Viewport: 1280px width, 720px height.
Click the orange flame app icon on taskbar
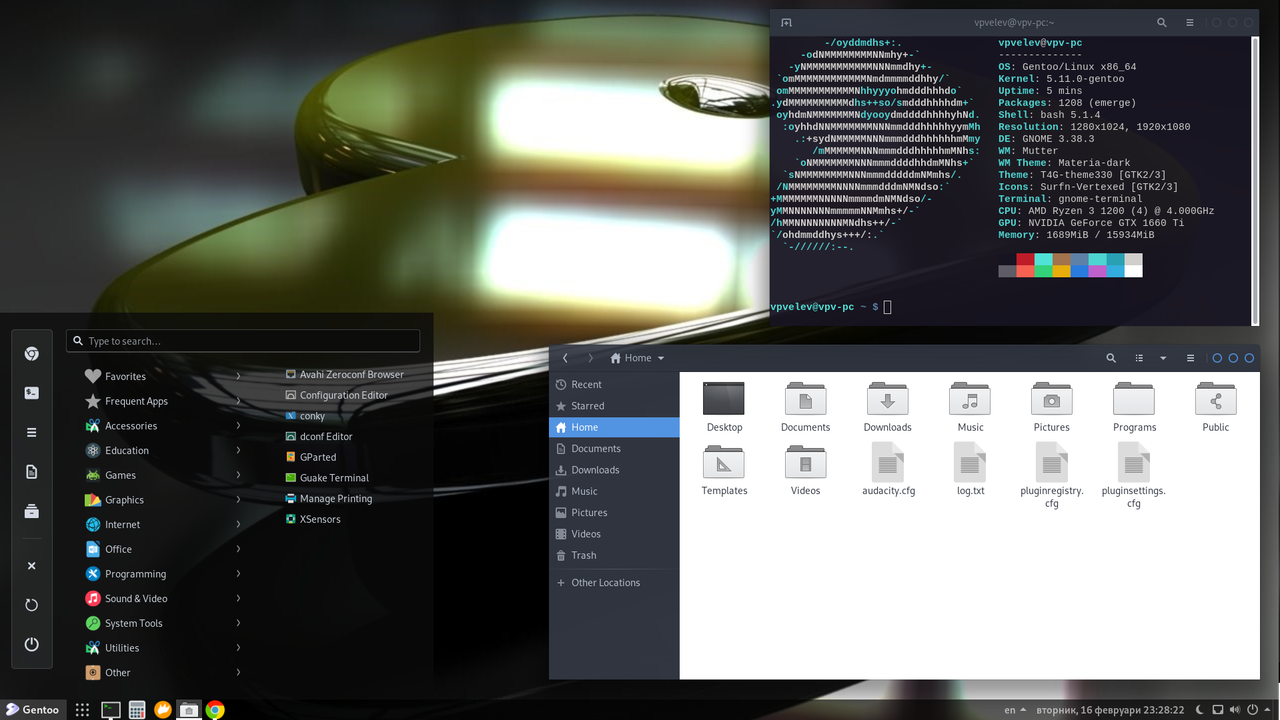coord(163,710)
